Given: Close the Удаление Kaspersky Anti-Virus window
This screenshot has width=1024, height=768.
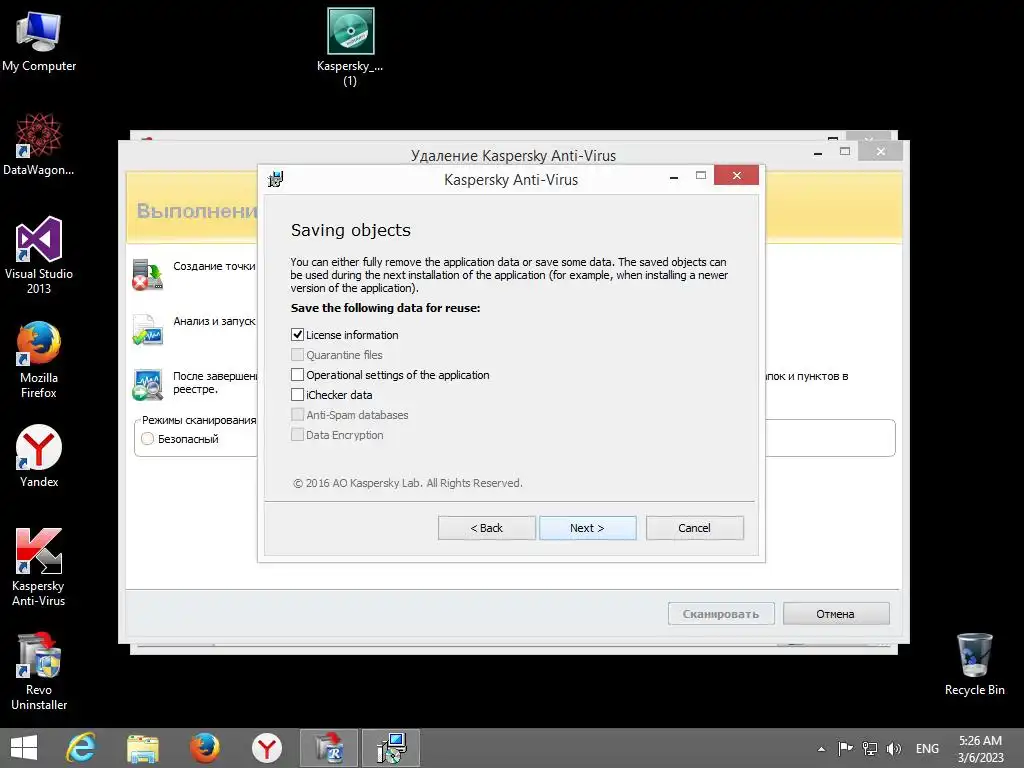Looking at the screenshot, I should coord(881,152).
